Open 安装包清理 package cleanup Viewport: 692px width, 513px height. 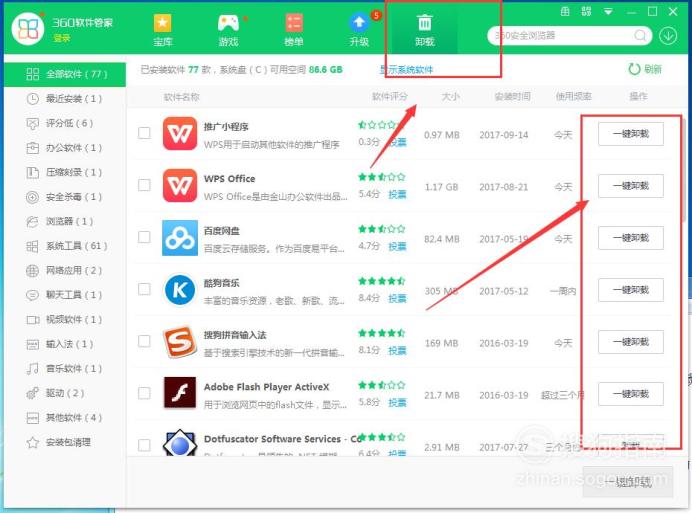65,442
